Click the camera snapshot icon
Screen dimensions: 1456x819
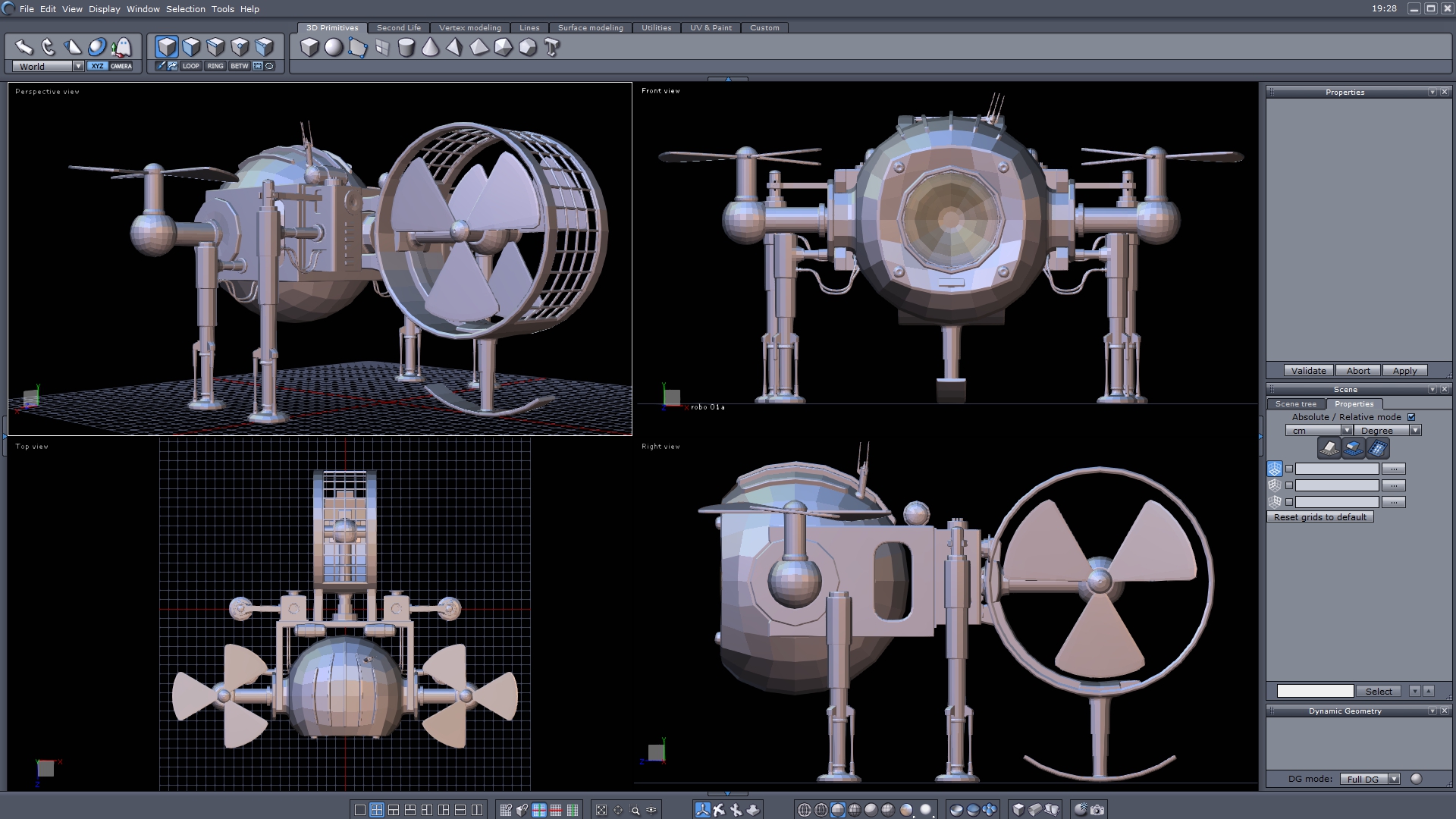(1097, 809)
